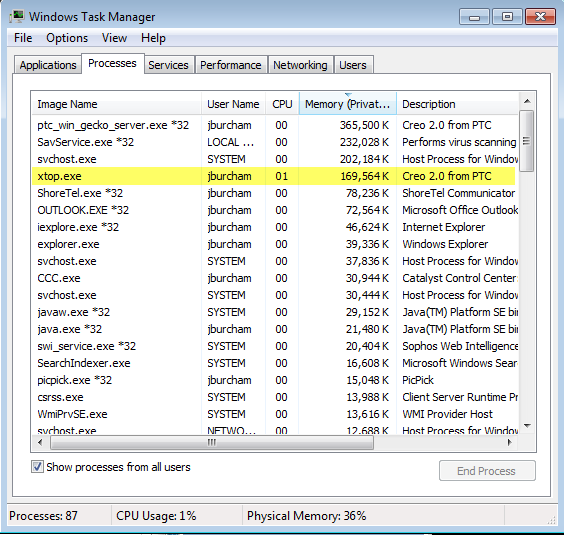
Task: Select java.exe *32 process
Action: click(x=274, y=329)
